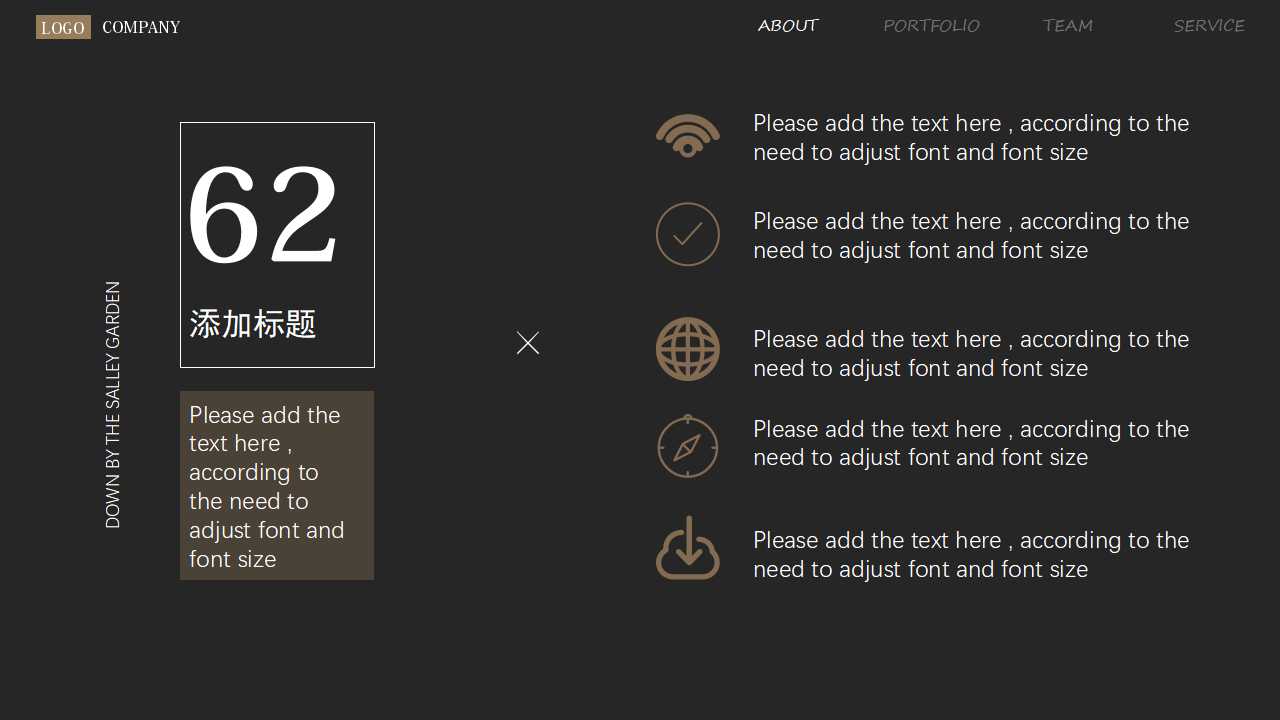Select the compass icon
Image resolution: width=1280 pixels, height=720 pixels.
click(687, 446)
